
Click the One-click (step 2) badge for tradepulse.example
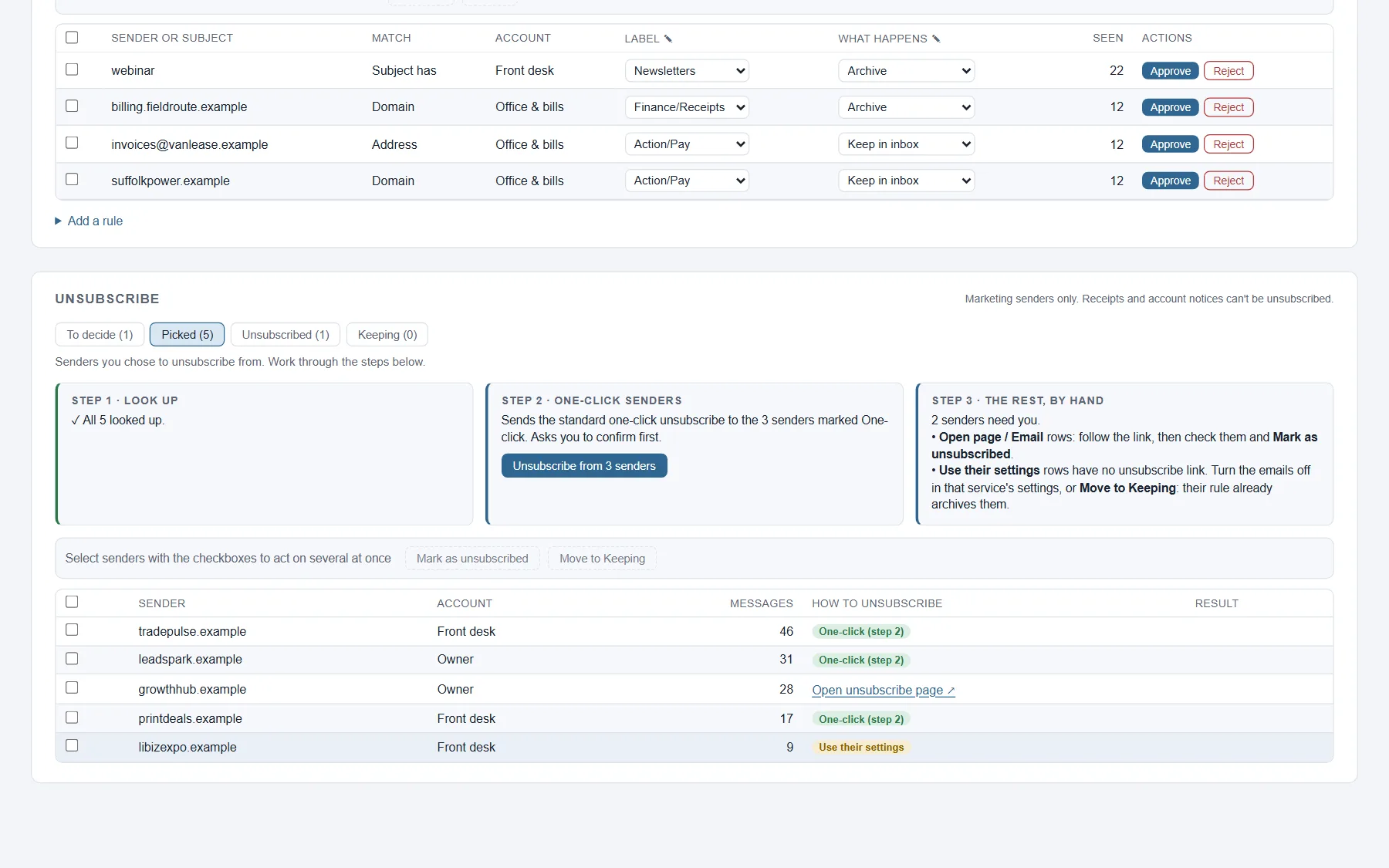pos(861,632)
